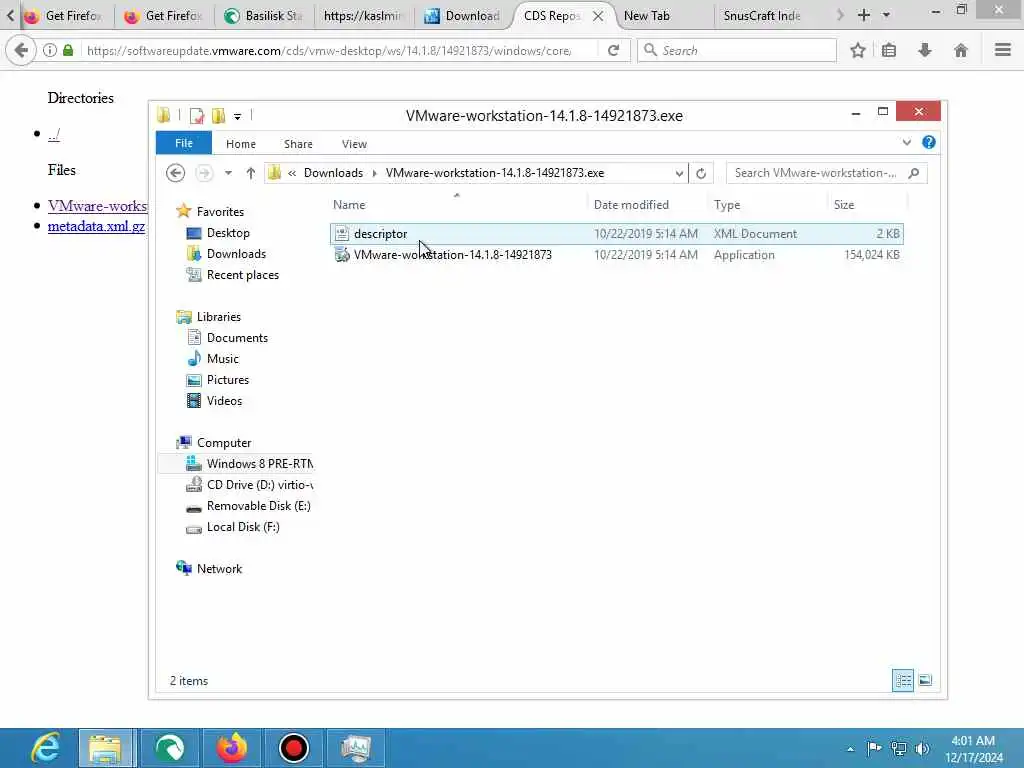The width and height of the screenshot is (1024, 768).
Task: List all Firefox tabs dropdown
Action: point(886,15)
